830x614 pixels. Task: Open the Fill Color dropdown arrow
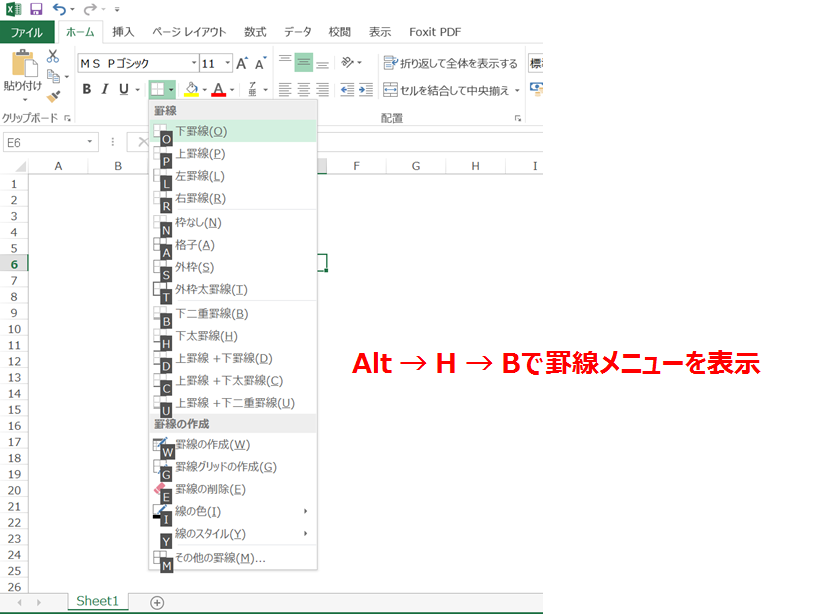coord(205,90)
